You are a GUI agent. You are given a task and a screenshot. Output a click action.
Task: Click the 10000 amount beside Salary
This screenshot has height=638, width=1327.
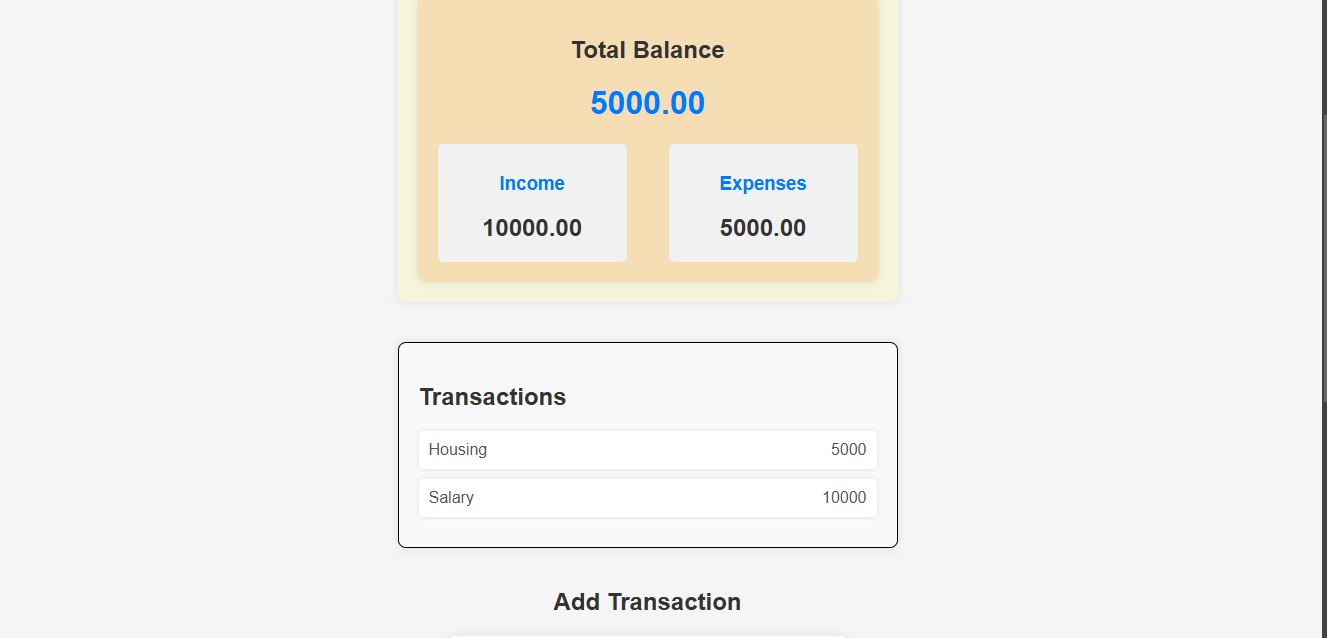pyautogui.click(x=845, y=497)
